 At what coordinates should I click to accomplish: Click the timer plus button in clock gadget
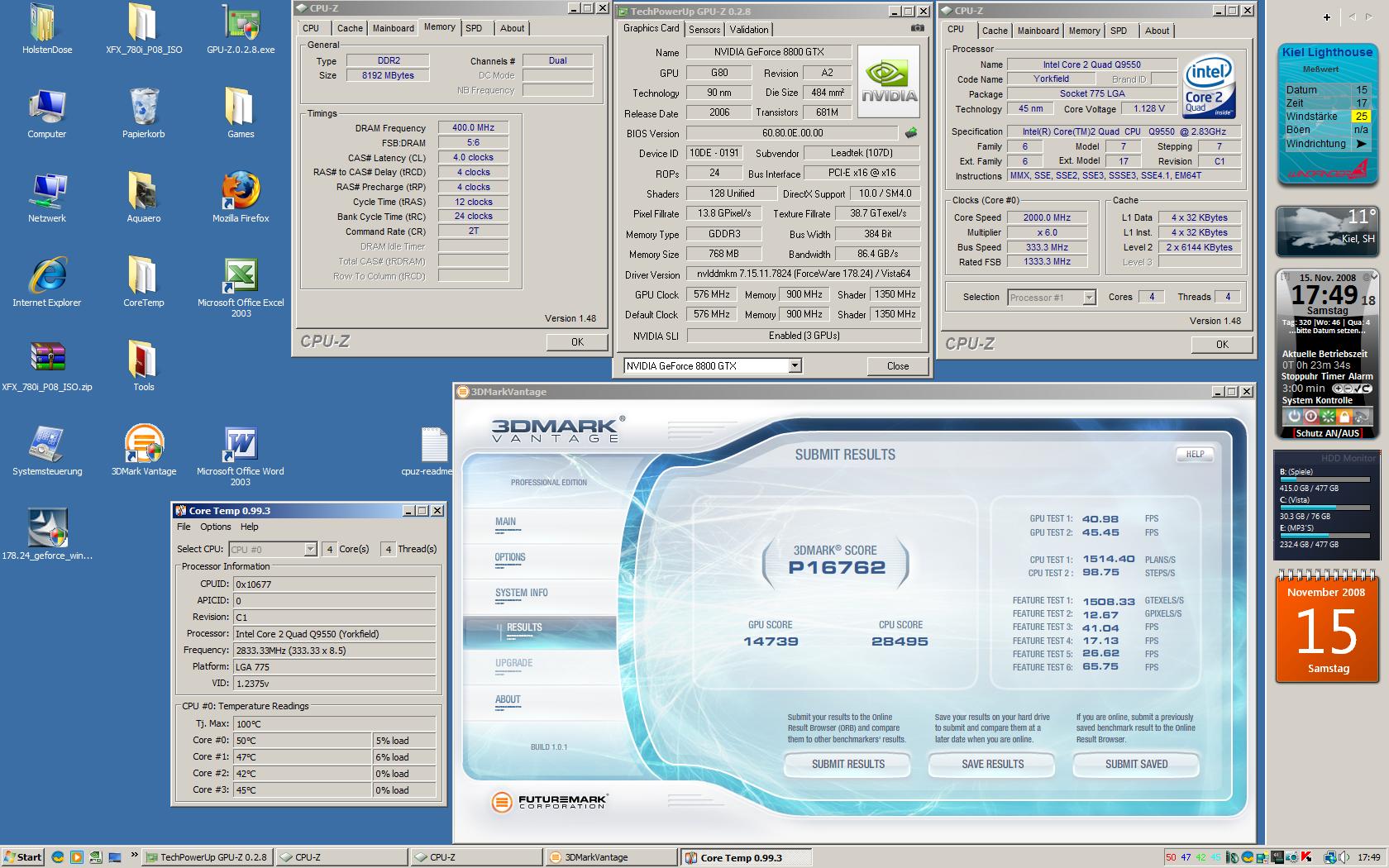[1336, 389]
